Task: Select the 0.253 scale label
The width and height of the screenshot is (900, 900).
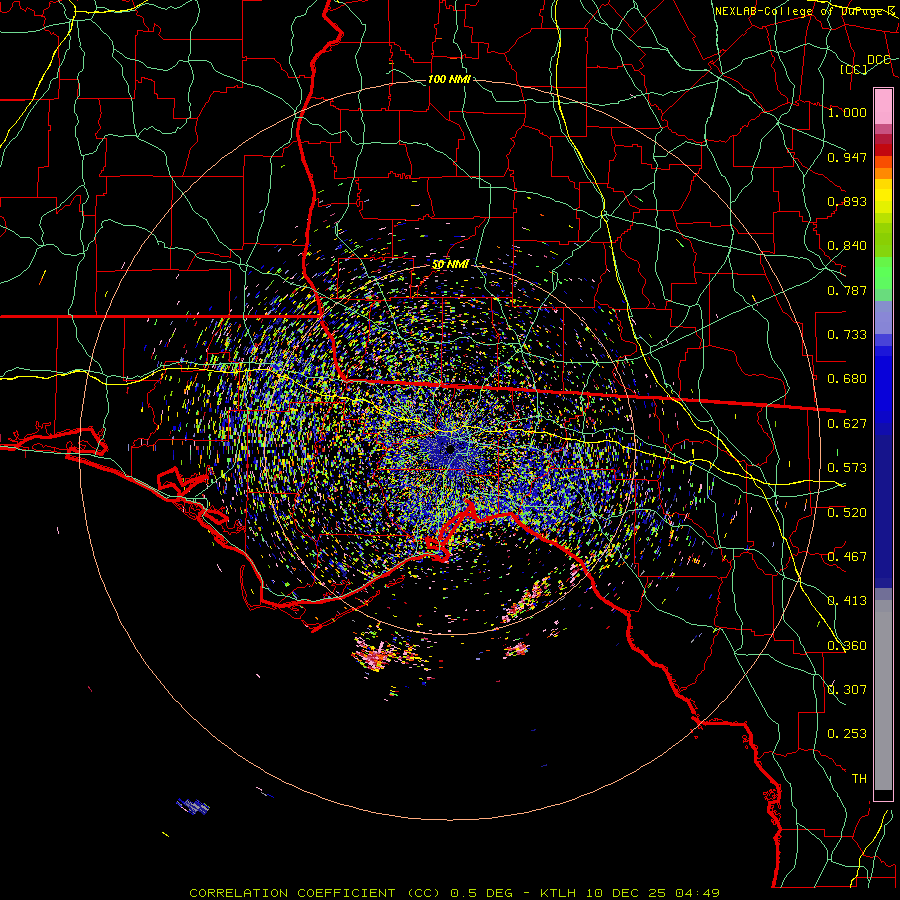Action: click(x=847, y=734)
